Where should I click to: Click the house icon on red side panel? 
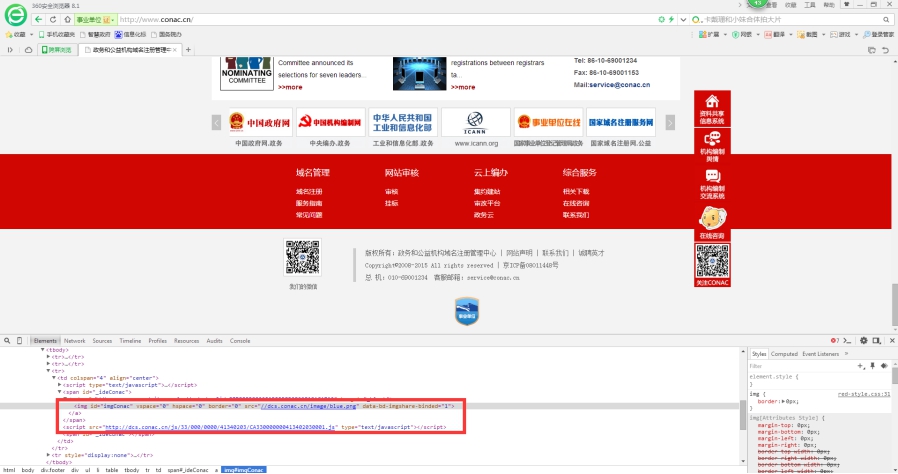click(712, 101)
